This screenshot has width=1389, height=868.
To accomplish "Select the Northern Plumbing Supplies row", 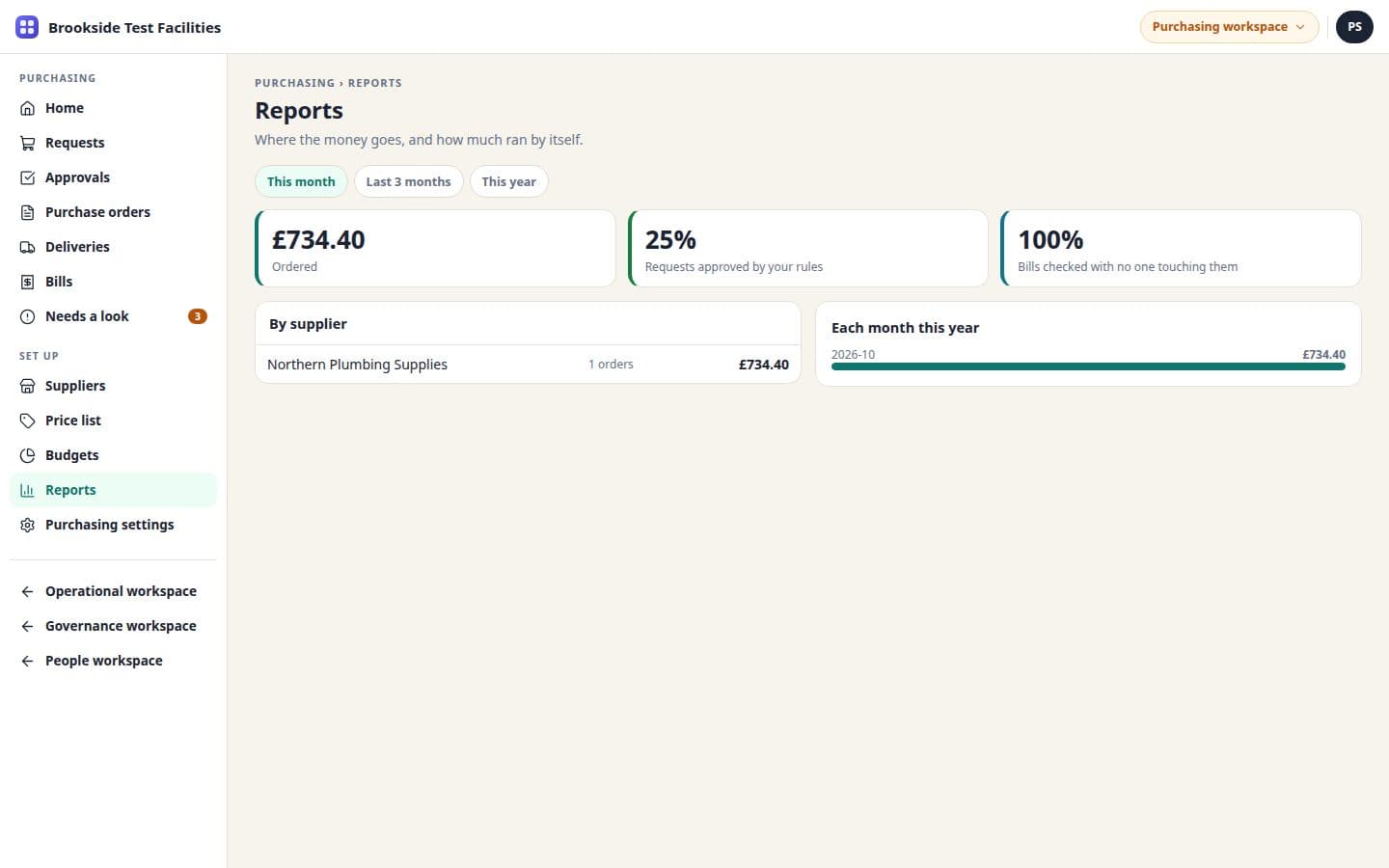I will coord(528,365).
